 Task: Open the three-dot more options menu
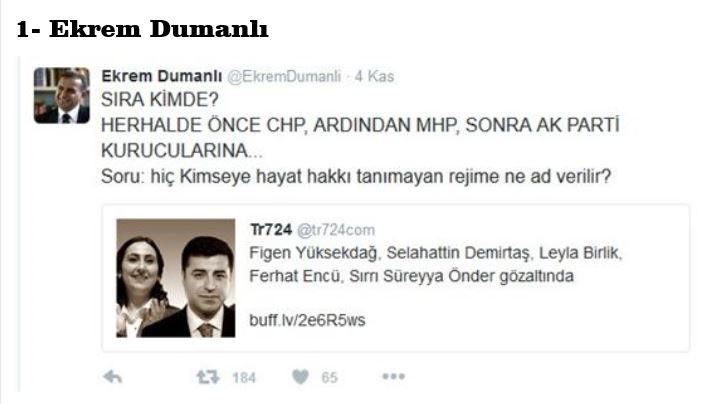393,376
